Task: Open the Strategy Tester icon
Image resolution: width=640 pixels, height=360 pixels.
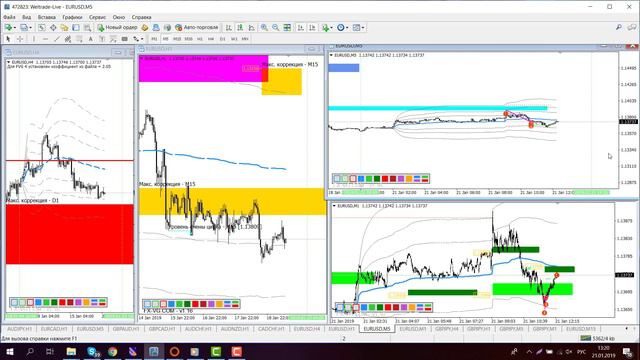Action: tap(87, 28)
